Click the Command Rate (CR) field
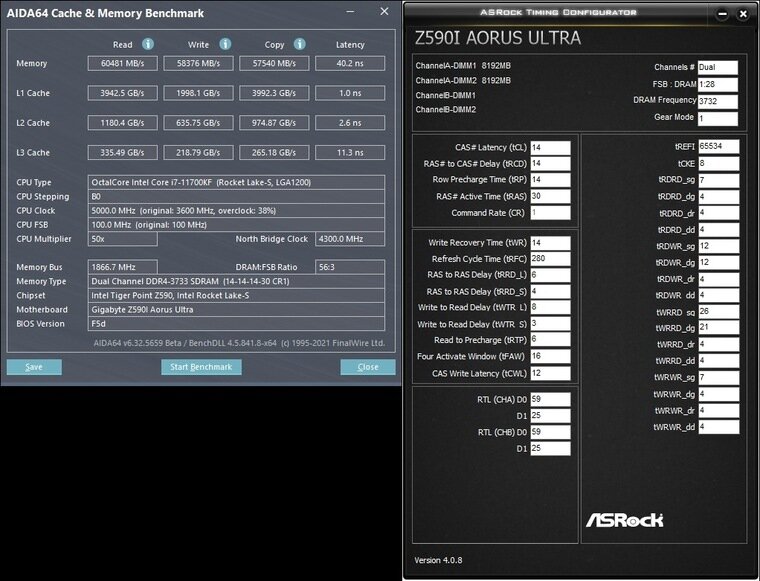Viewport: 760px width, 581px height. [x=551, y=213]
